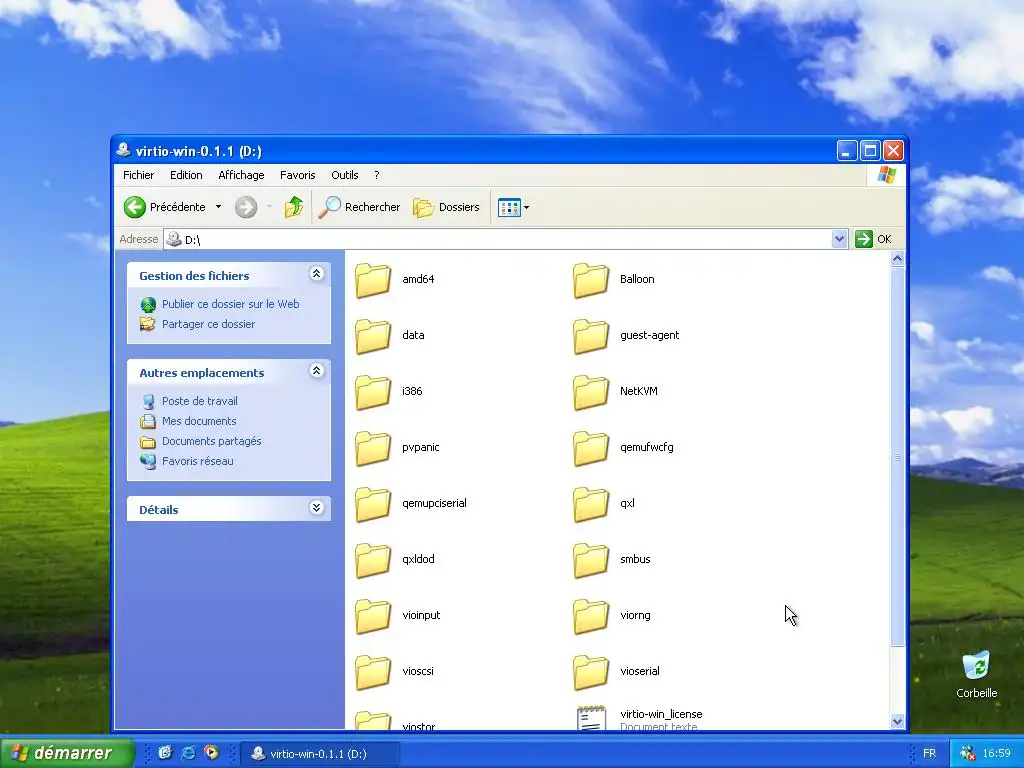Open the Affichage view-mode icon dropdown
This screenshot has width=1024, height=768.
point(513,208)
